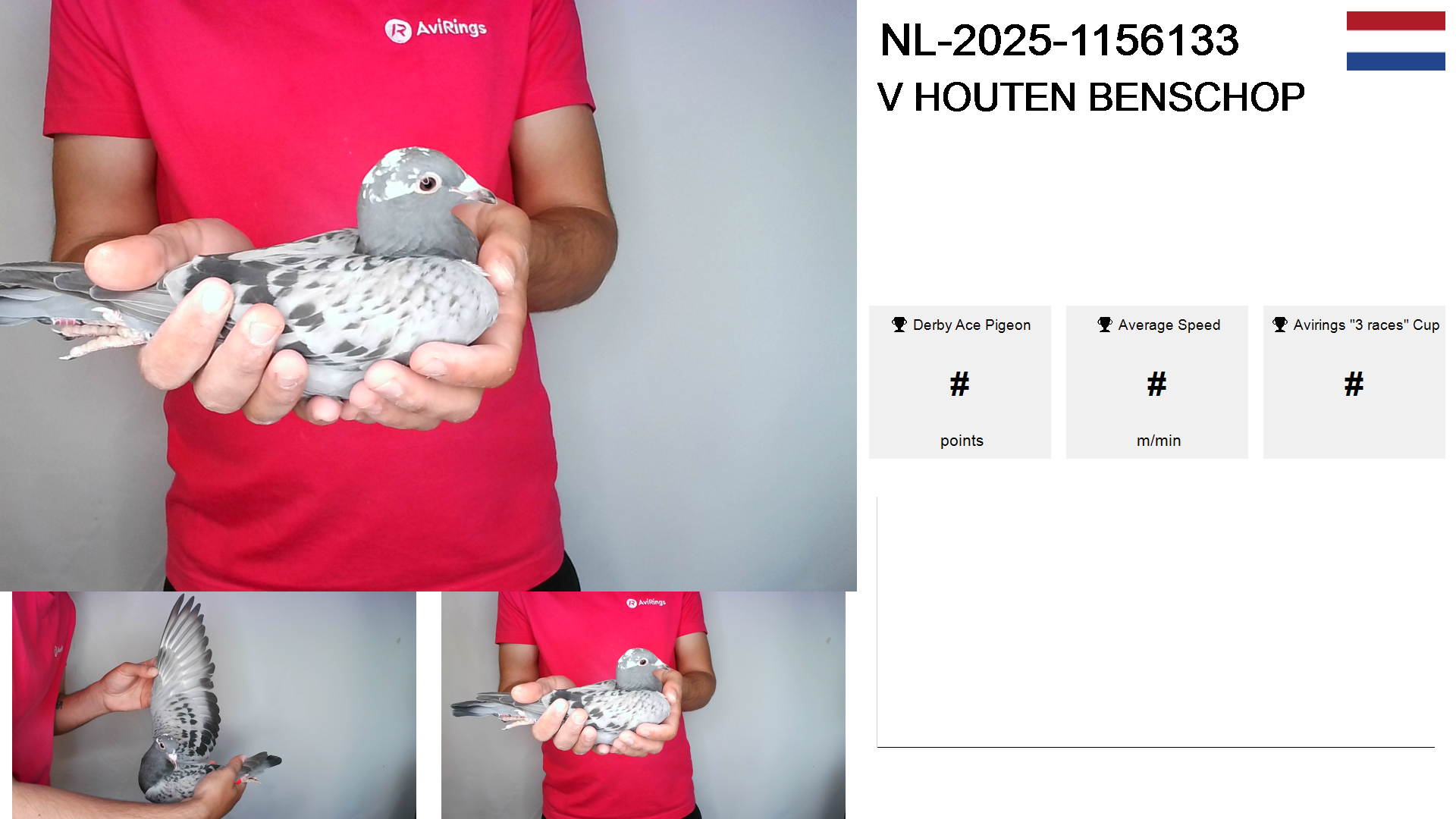Click the small AviRings logo in the bottom thumbnail
Screen dimensions: 1456x819
click(646, 603)
